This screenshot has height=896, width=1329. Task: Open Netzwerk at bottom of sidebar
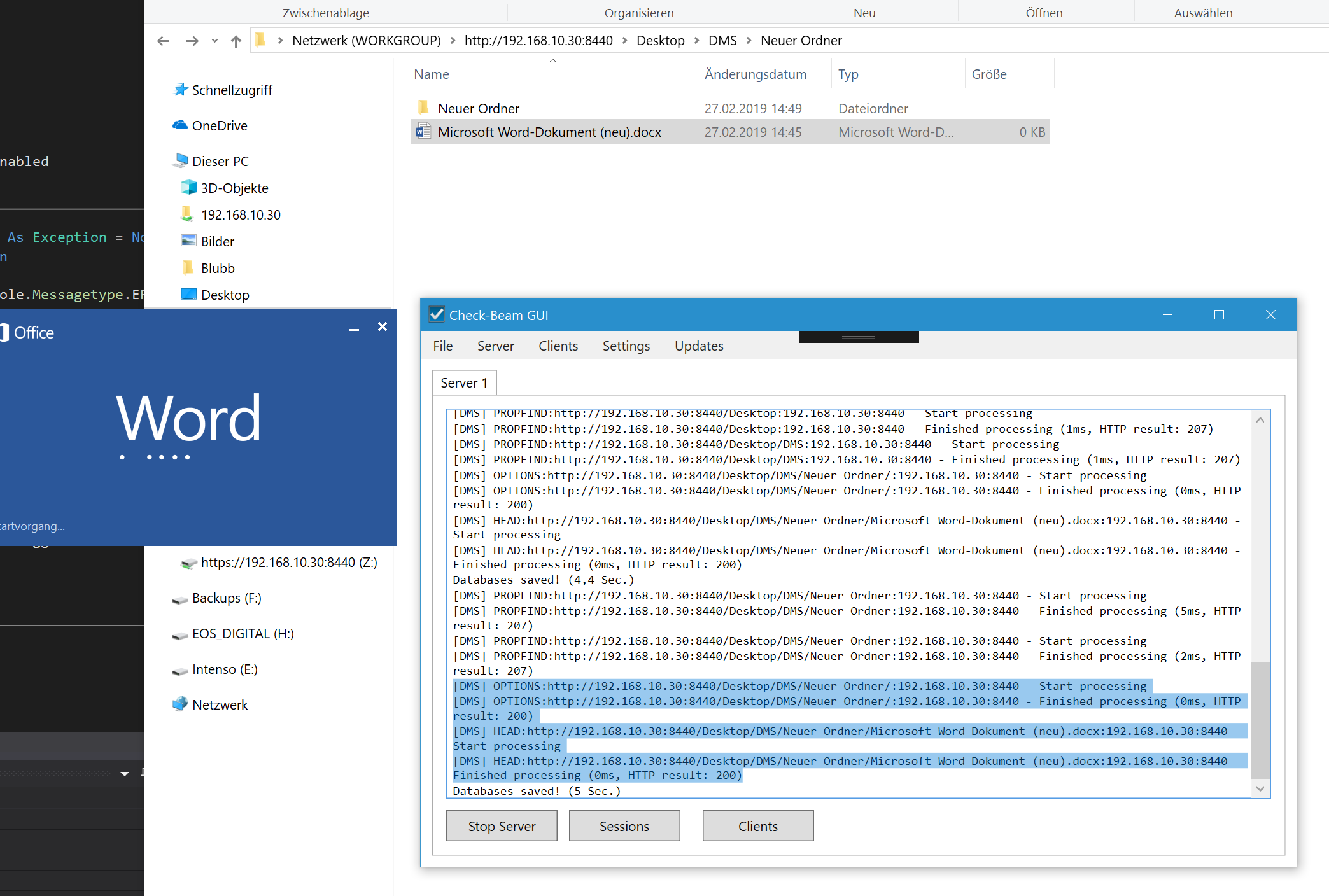[x=219, y=704]
